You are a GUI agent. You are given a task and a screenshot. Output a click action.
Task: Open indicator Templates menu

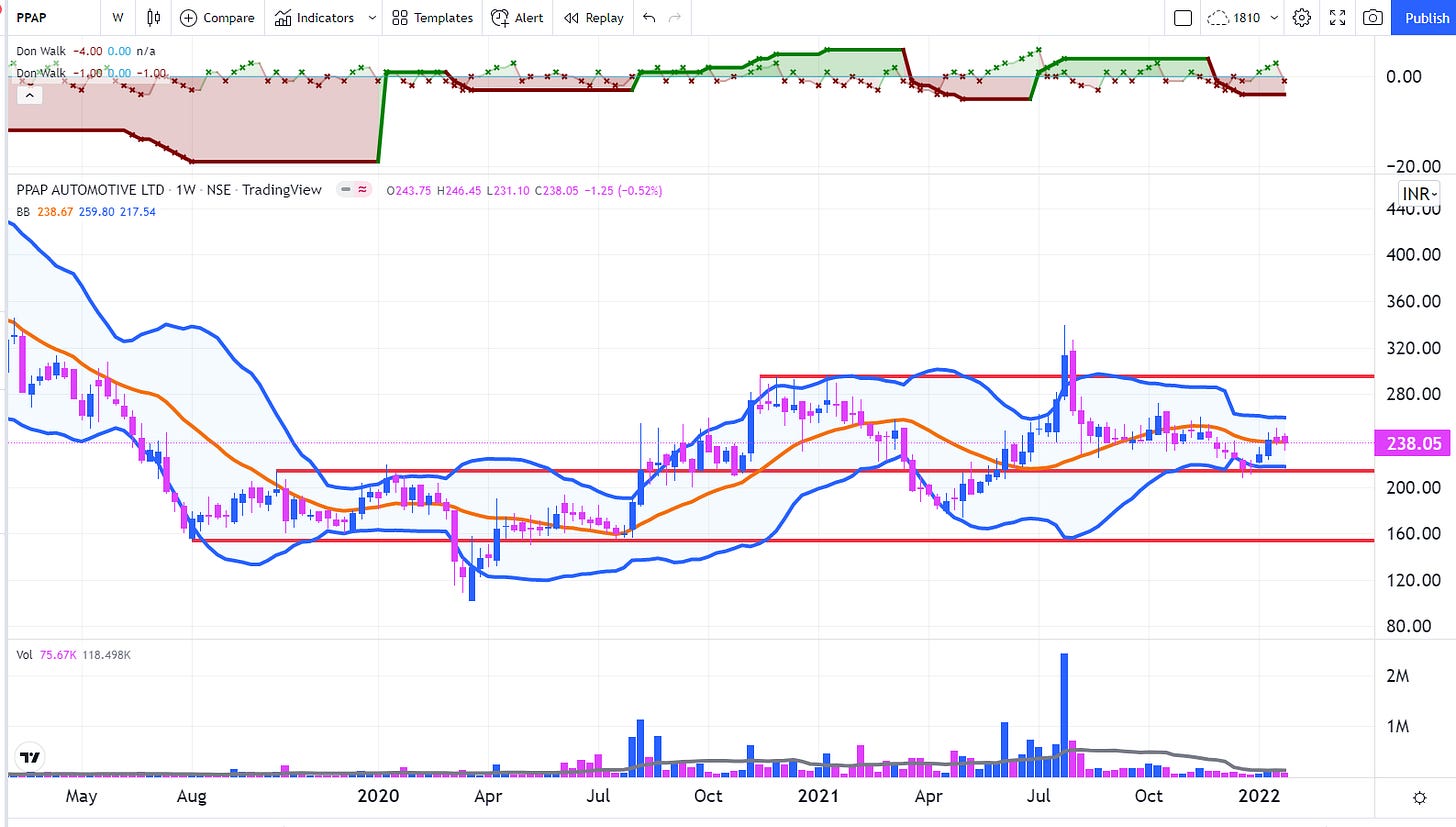click(432, 17)
